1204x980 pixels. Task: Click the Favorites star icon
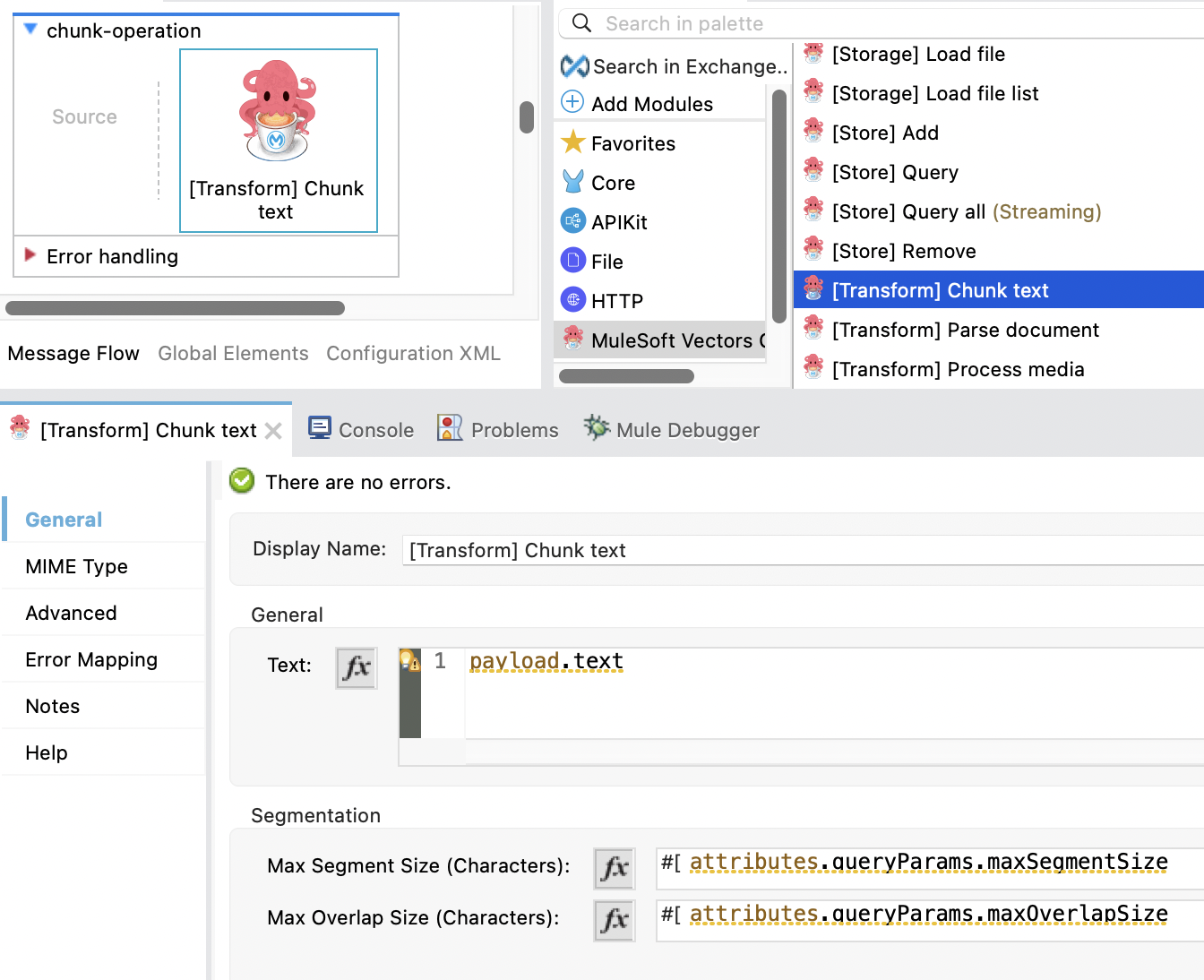point(572,142)
